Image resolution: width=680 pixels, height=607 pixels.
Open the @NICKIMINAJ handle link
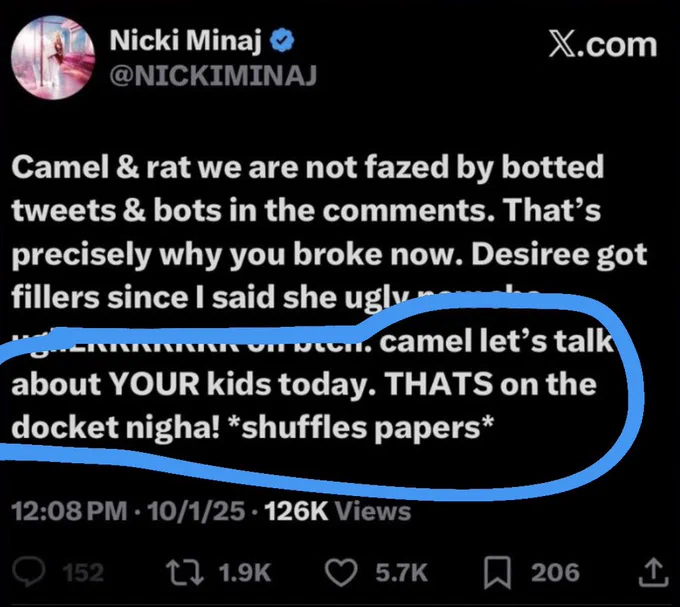(x=213, y=75)
